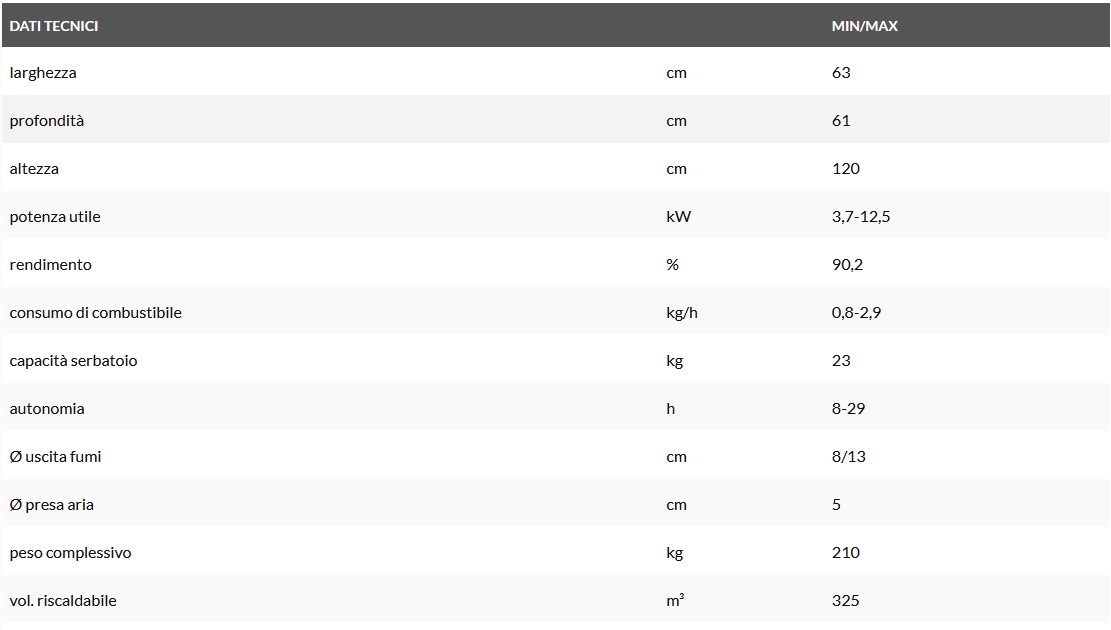Image resolution: width=1111 pixels, height=630 pixels.
Task: Select the 90,2 efficiency value
Action: 848,265
